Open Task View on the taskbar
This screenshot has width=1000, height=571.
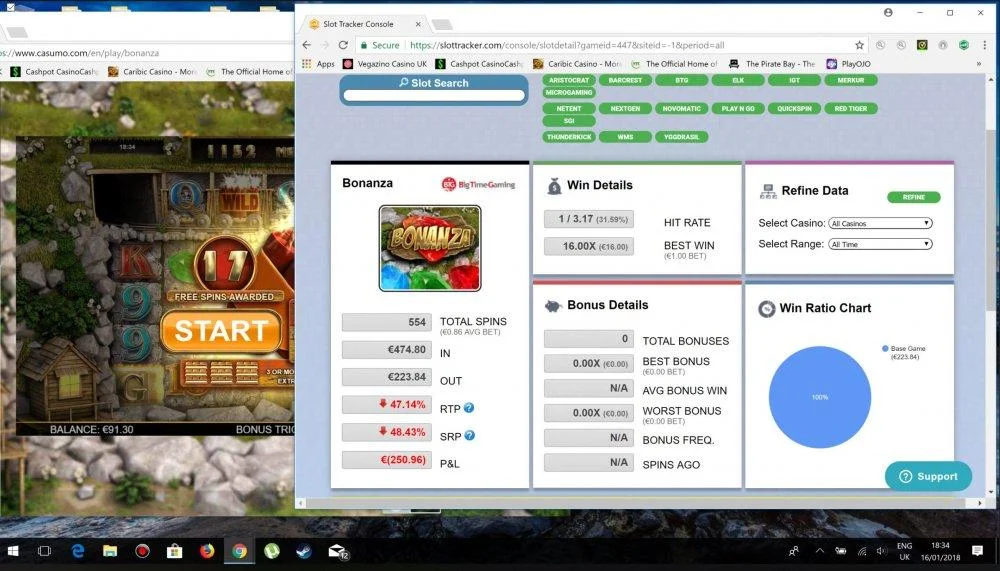pos(44,551)
